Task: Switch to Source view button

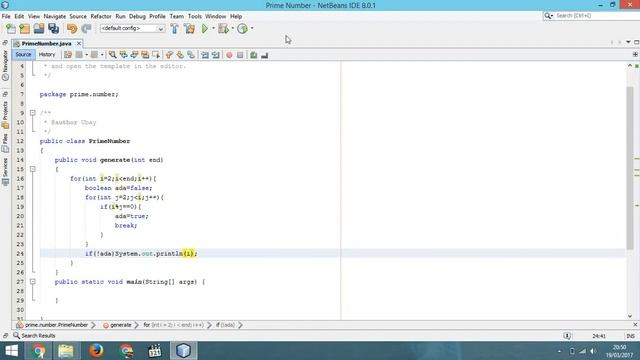Action: (23, 55)
